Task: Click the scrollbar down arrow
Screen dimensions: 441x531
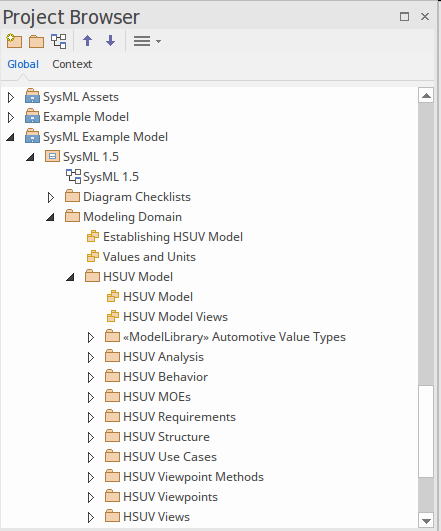Action: click(426, 520)
